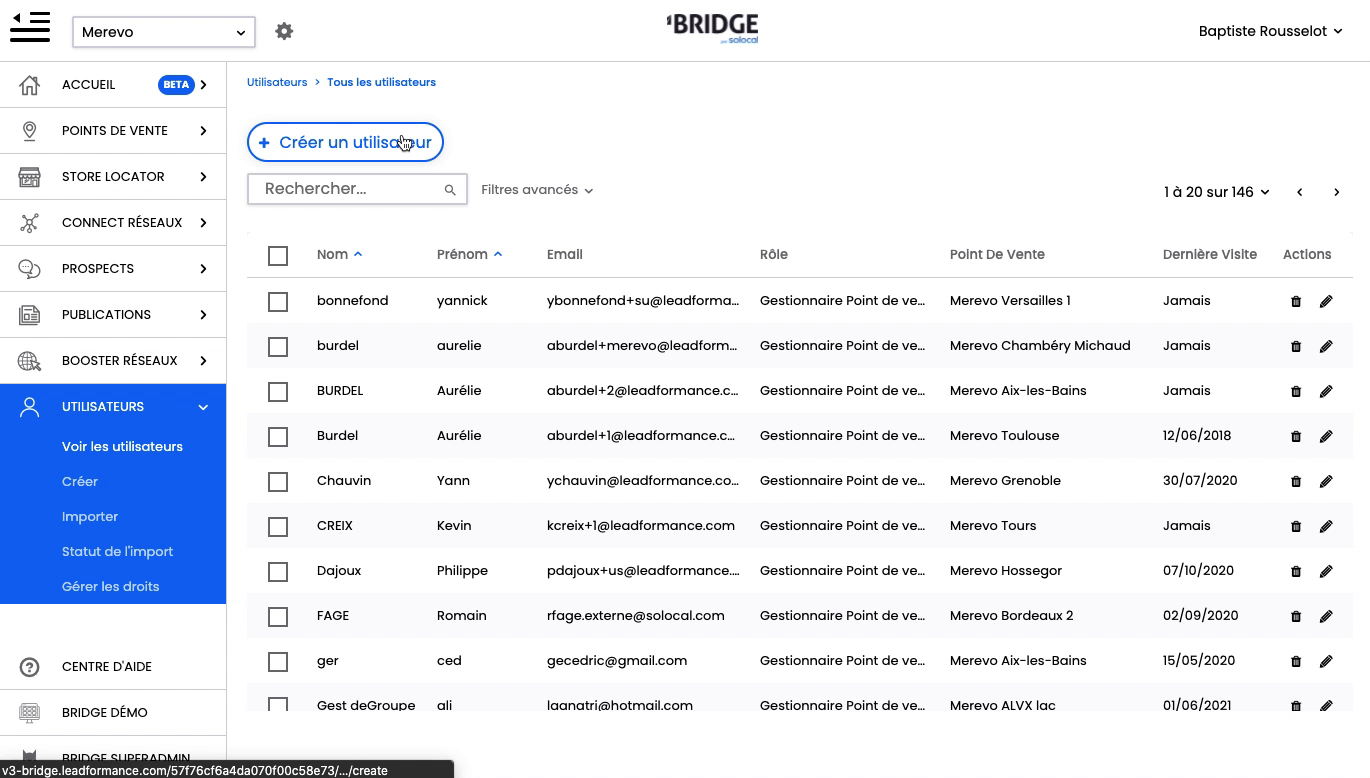The width and height of the screenshot is (1370, 778).
Task: Select Gérer les droits submenu item
Action: 110,587
